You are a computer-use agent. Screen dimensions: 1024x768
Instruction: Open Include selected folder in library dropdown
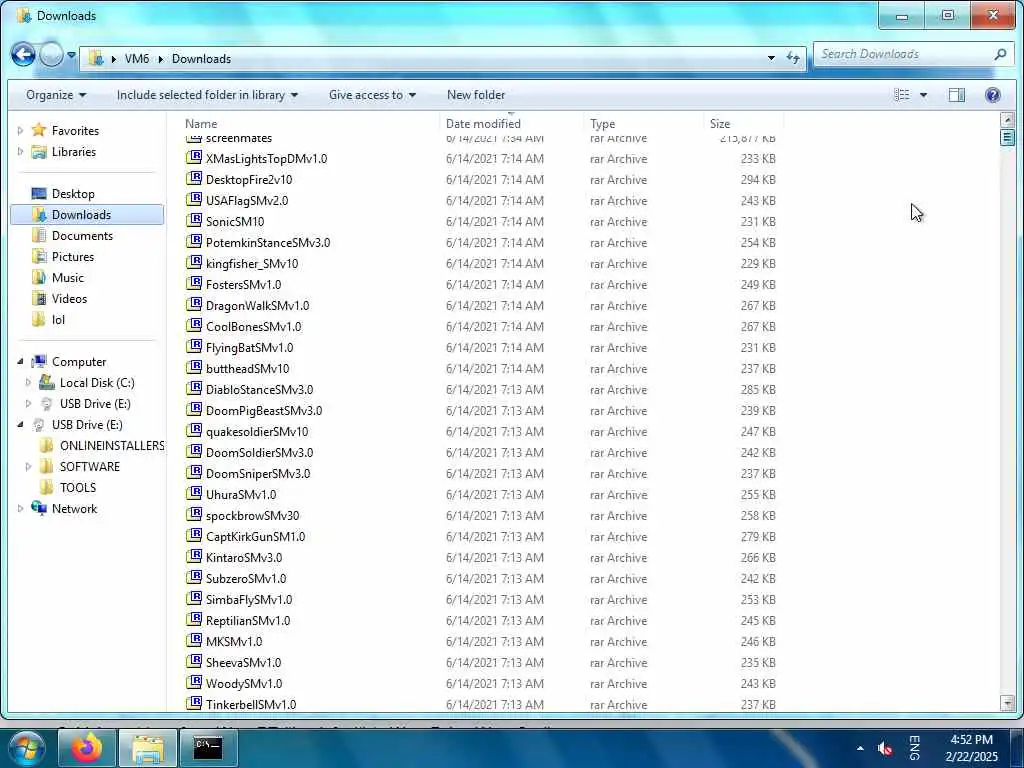[x=207, y=95]
